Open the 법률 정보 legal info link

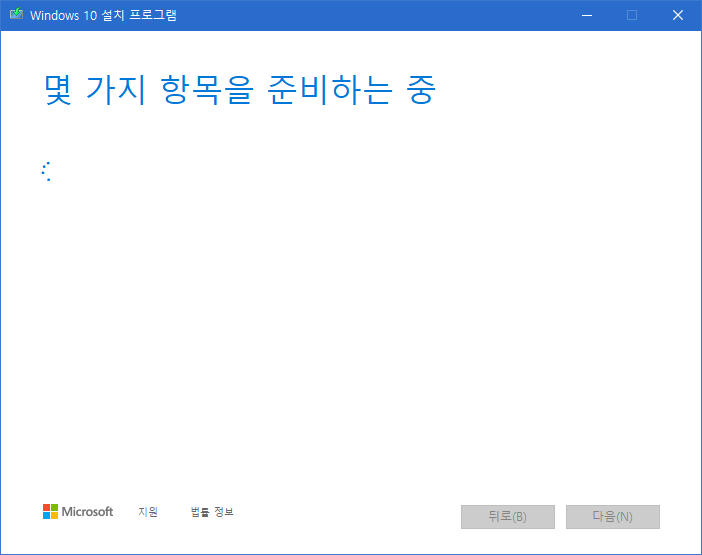point(212,512)
